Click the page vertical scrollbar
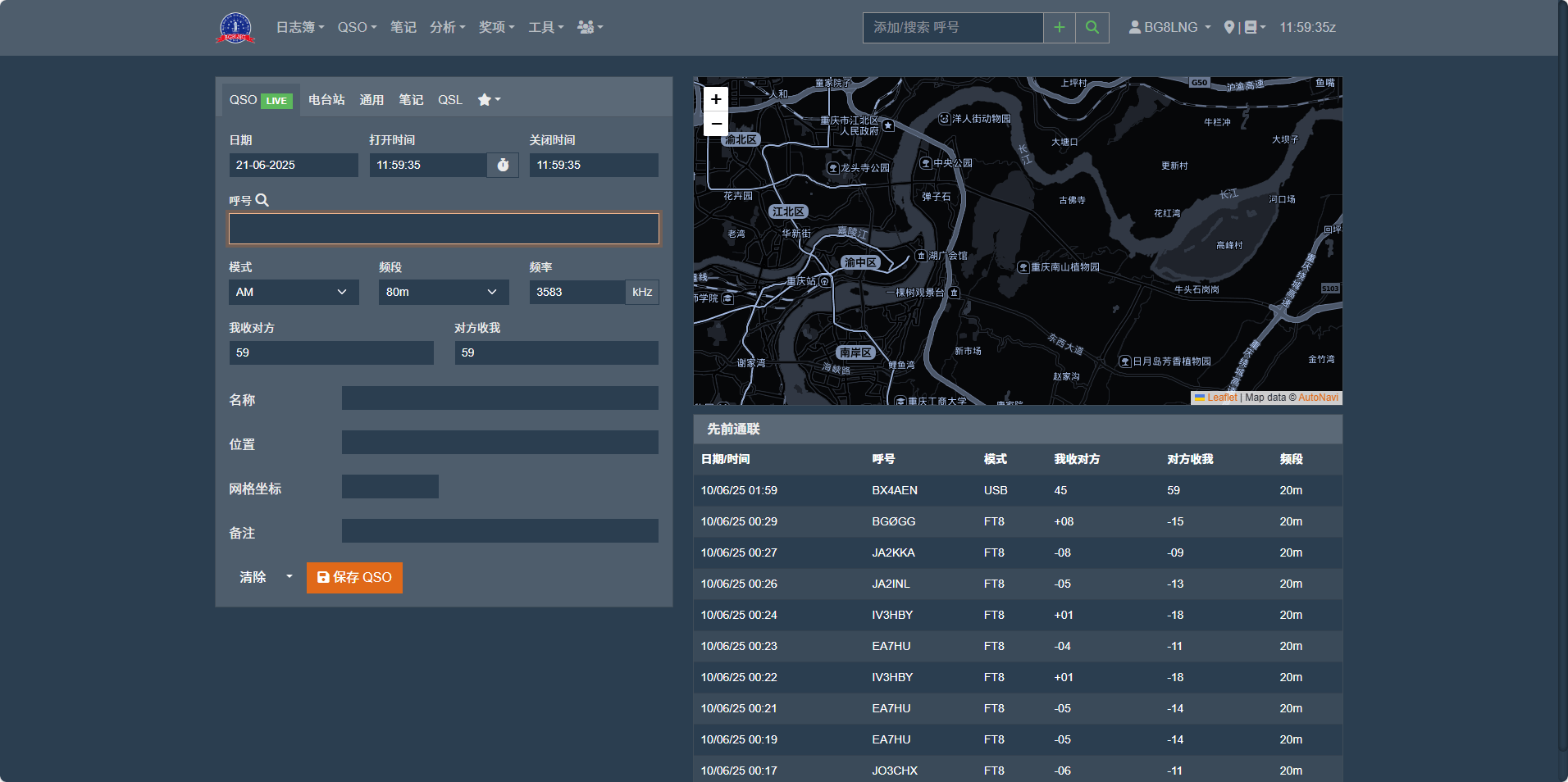 coord(1562,377)
